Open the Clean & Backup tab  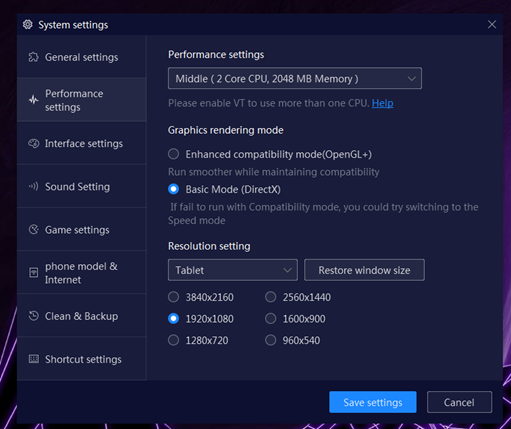coord(82,316)
